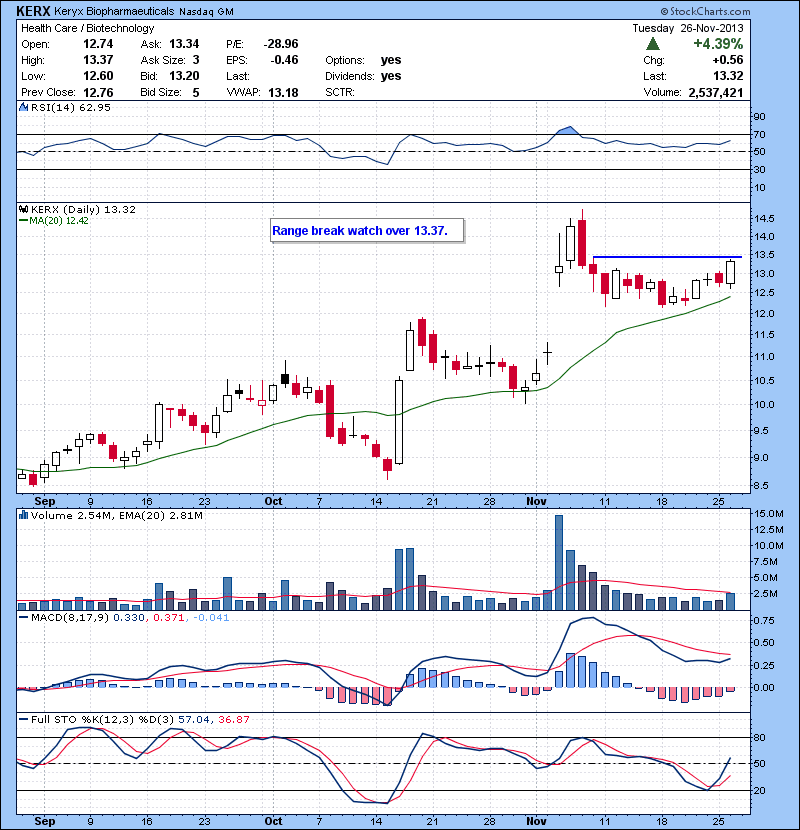Click the candlestick icon beside KERX (Daily)
The width and height of the screenshot is (800, 830).
click(23, 209)
